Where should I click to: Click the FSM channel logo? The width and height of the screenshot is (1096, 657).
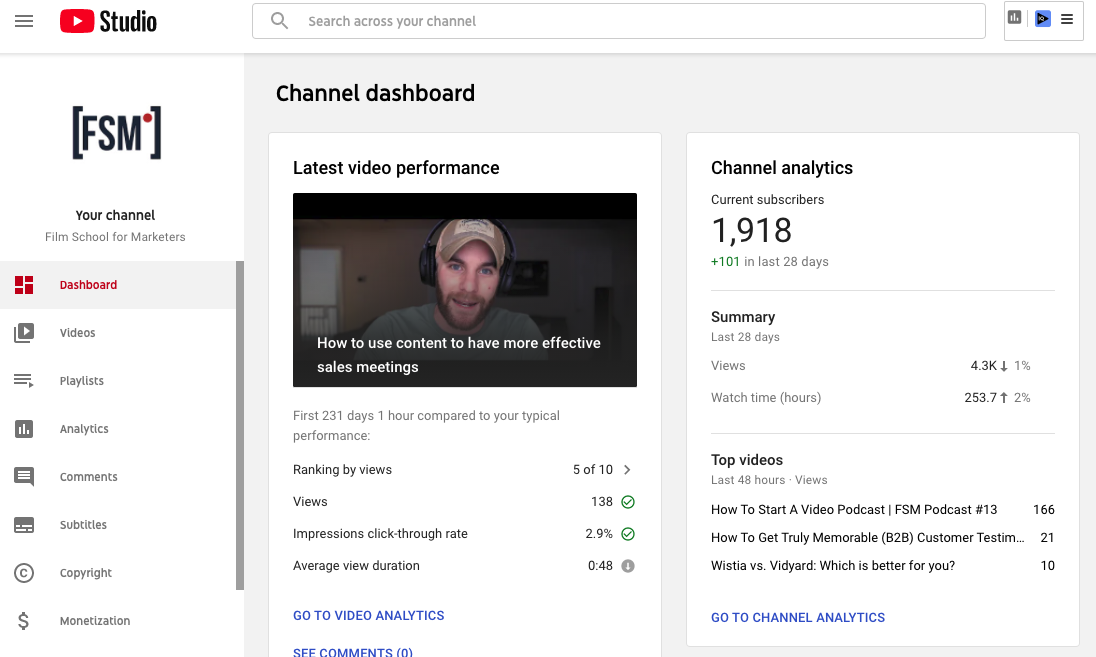click(117, 133)
